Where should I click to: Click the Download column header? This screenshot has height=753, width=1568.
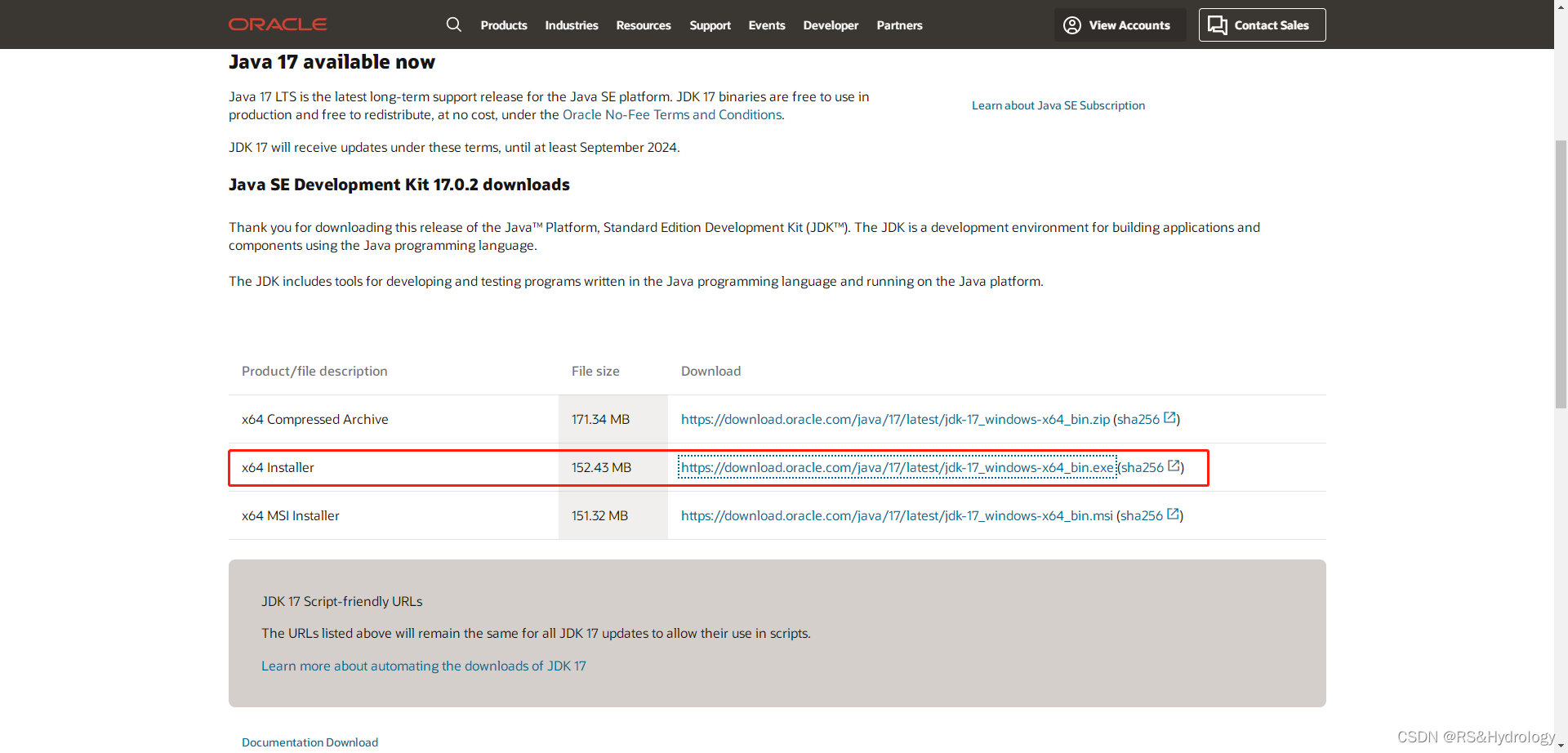click(710, 371)
